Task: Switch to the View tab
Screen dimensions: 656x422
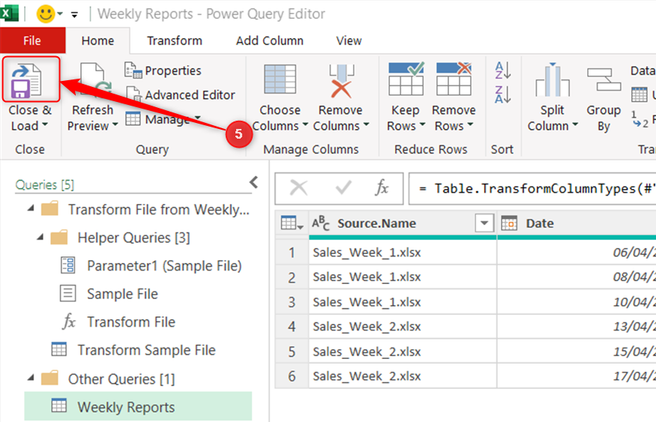Action: 348,41
